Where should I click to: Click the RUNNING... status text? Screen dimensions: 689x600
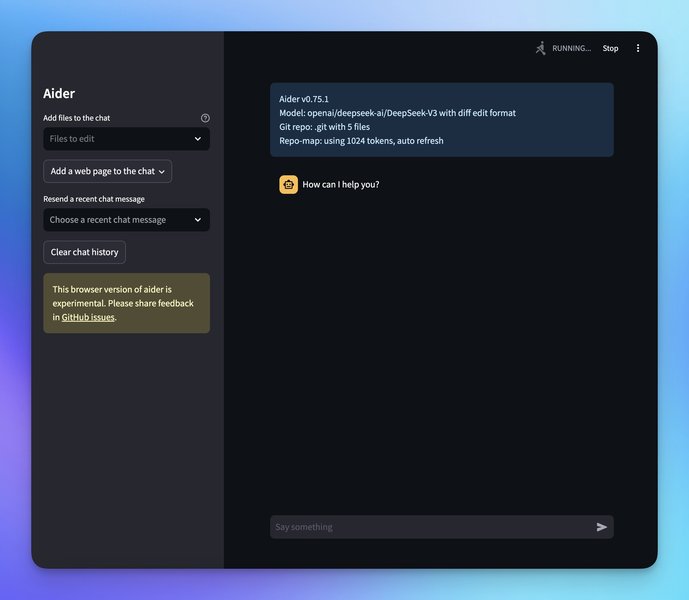click(x=571, y=48)
